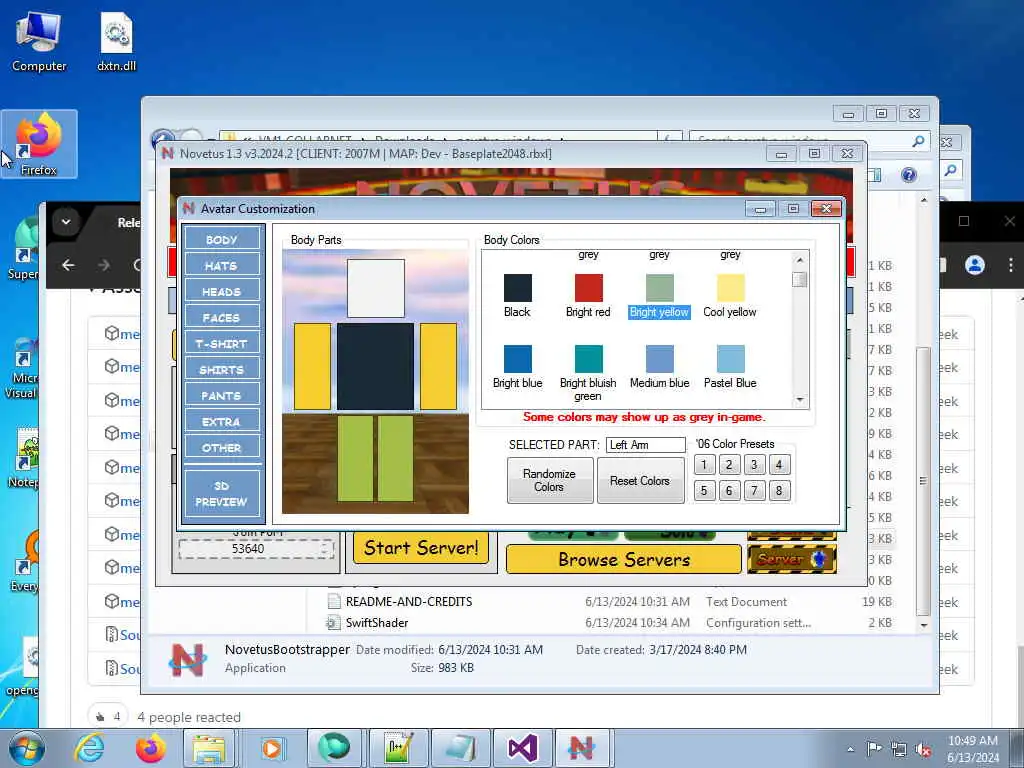Open the T-Shirt tab
The image size is (1024, 768).
(x=222, y=344)
